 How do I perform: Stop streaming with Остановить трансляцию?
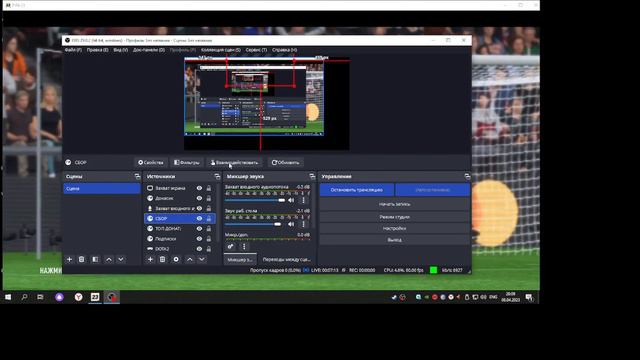pyautogui.click(x=357, y=190)
